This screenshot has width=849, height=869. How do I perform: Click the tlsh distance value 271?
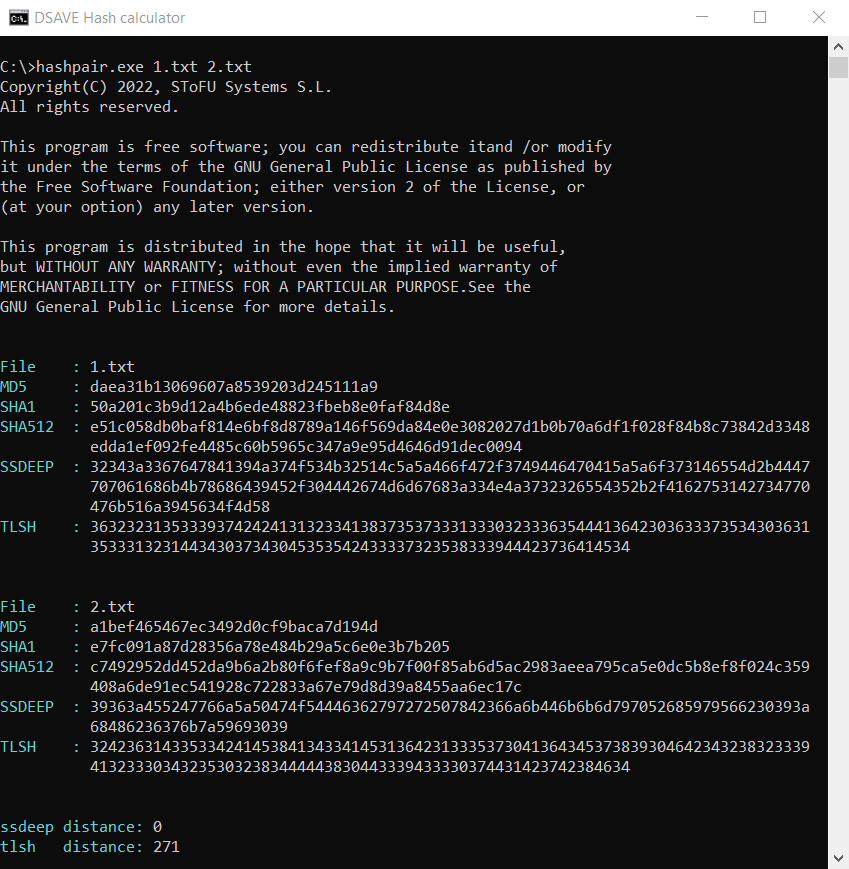tap(166, 847)
